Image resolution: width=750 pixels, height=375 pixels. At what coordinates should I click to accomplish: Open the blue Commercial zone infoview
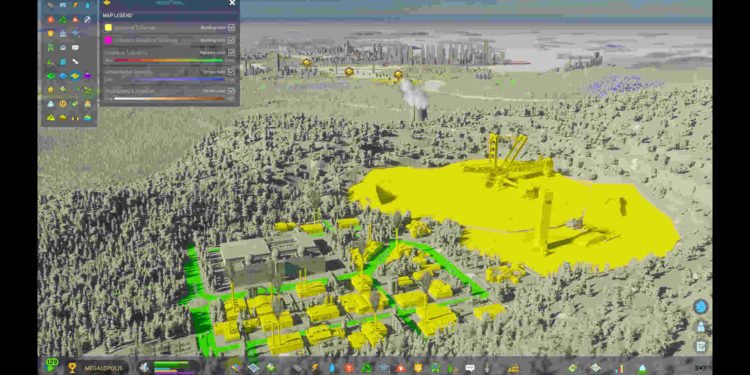[x=63, y=76]
